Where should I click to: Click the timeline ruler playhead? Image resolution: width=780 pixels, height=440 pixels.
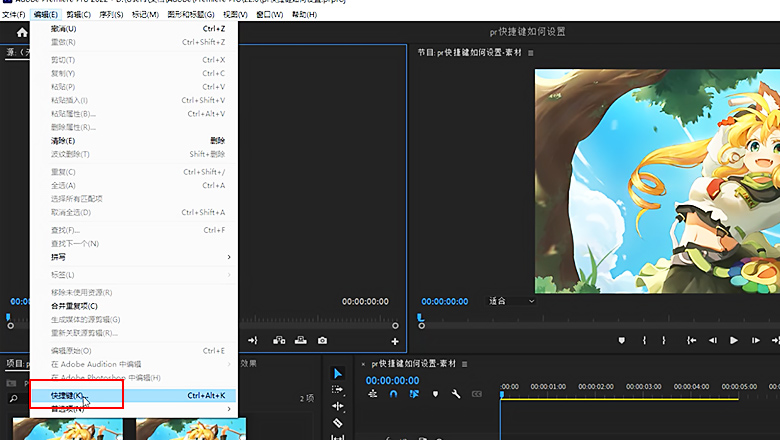(502, 394)
